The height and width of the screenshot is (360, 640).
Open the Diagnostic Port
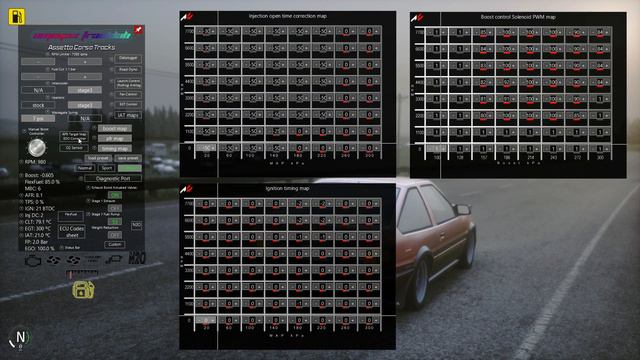(113, 178)
